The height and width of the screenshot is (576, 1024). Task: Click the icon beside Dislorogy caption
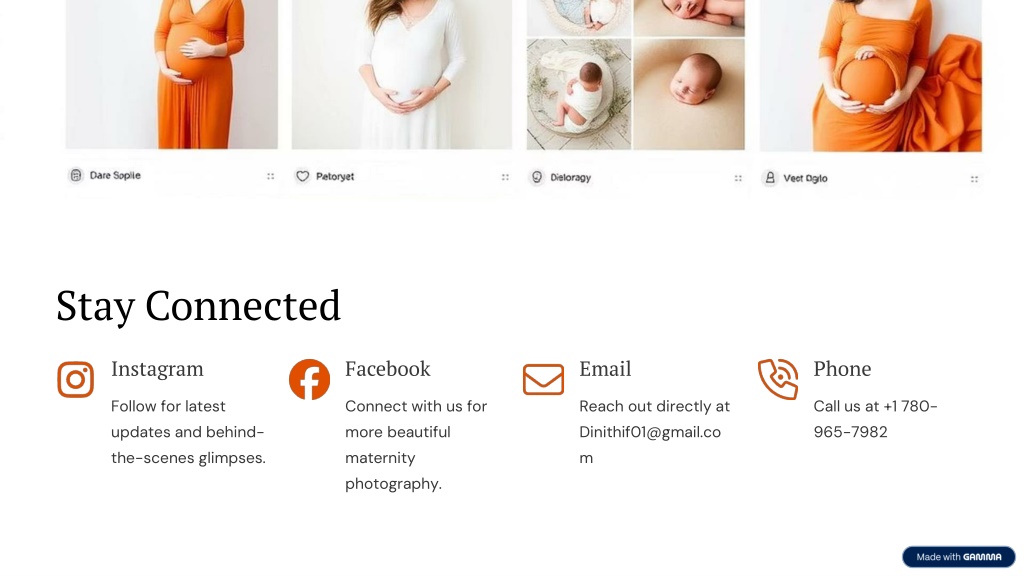tap(537, 177)
